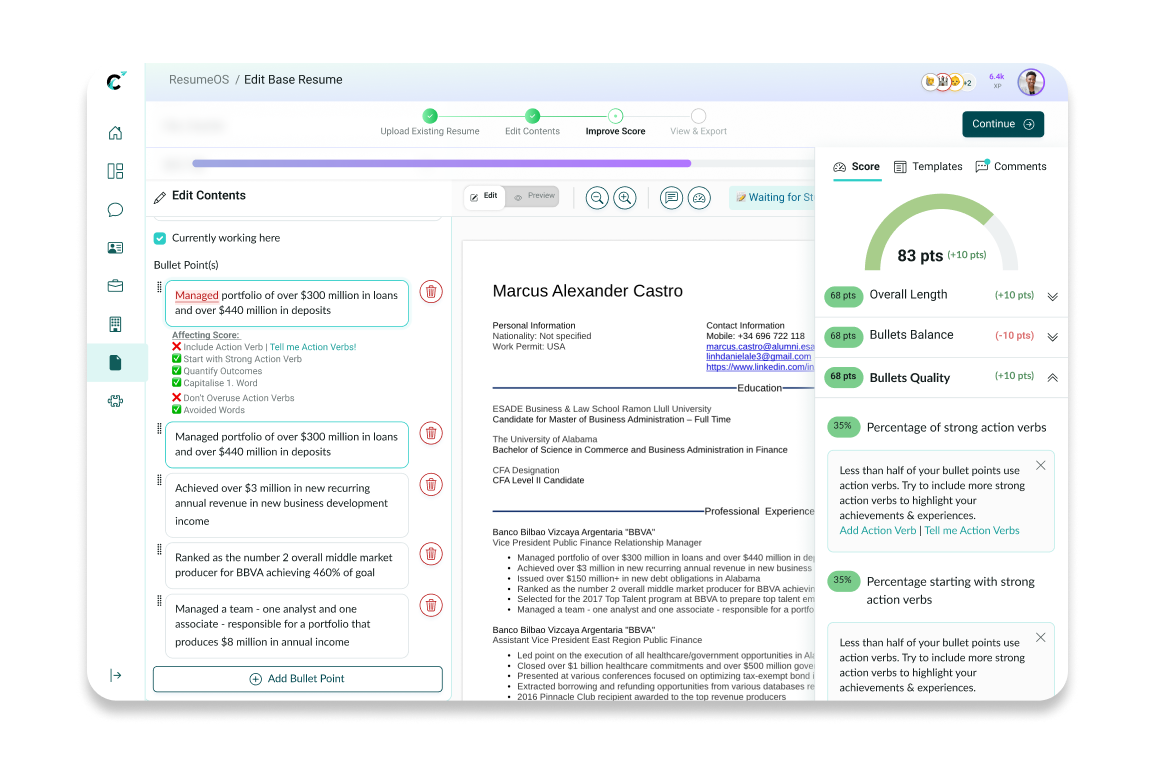
Task: Click the 83 pts score gauge
Action: pos(942,233)
